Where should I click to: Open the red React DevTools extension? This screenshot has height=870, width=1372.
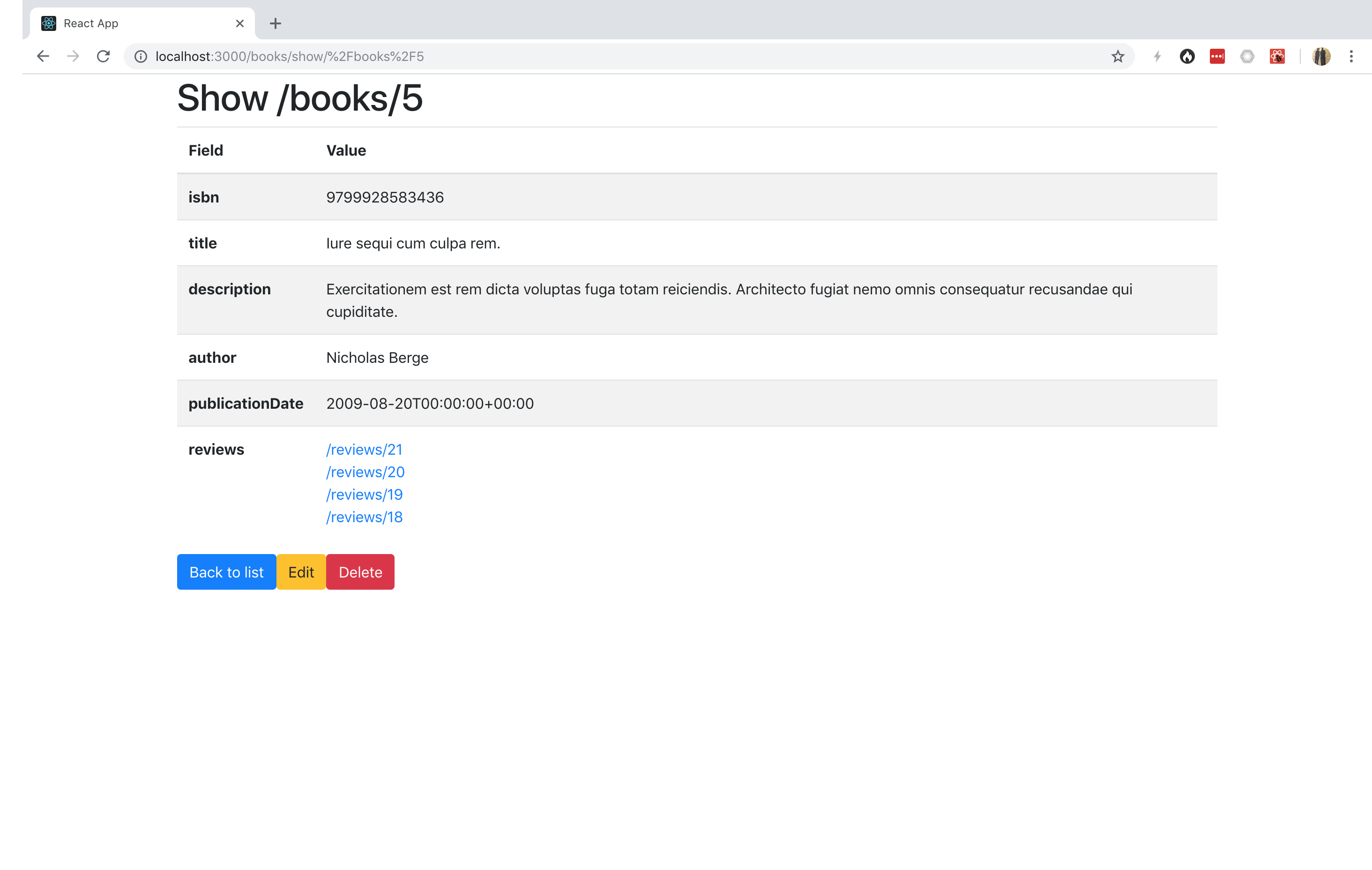click(1277, 56)
